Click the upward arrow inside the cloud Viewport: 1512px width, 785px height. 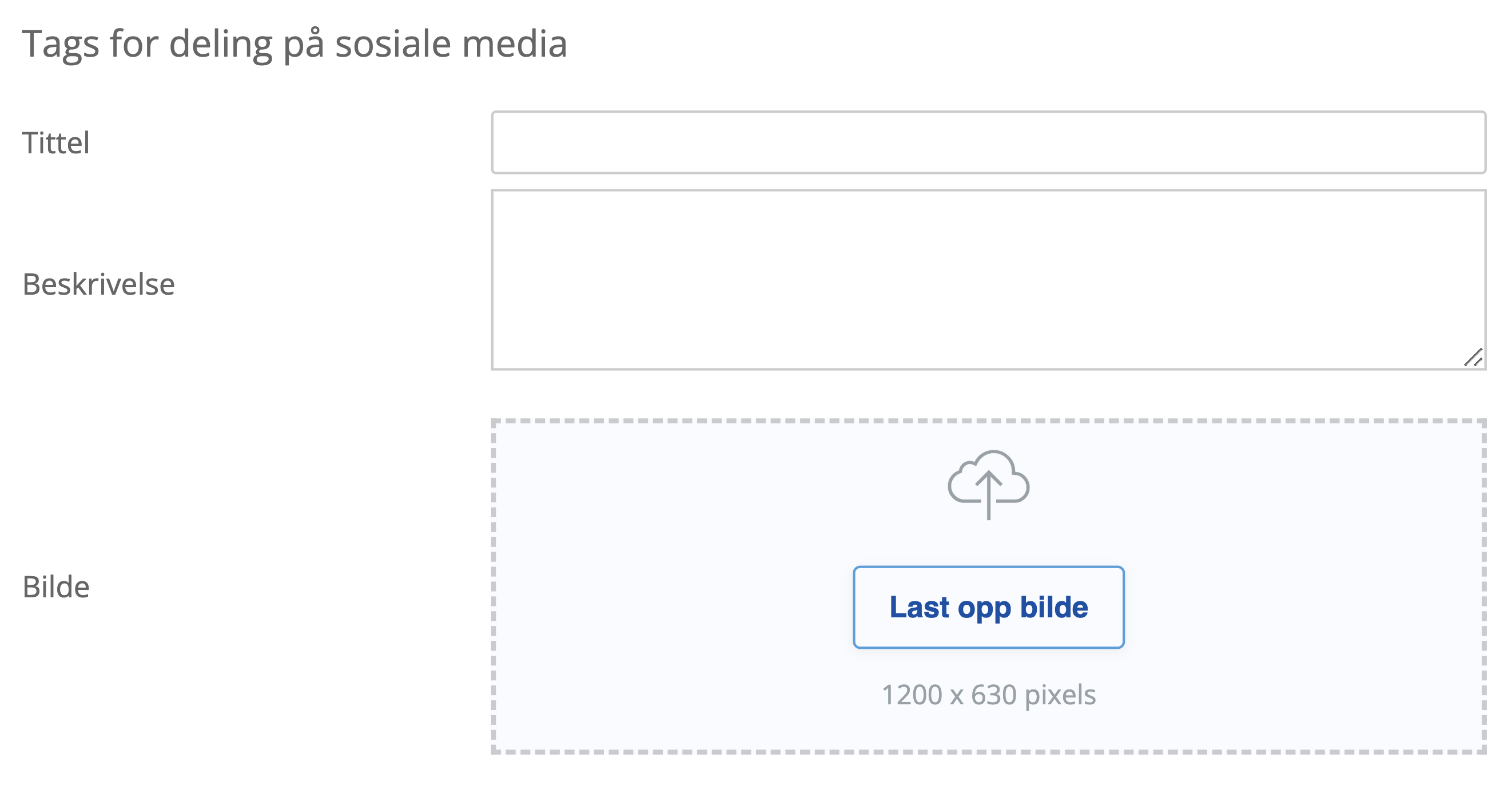coord(988,494)
